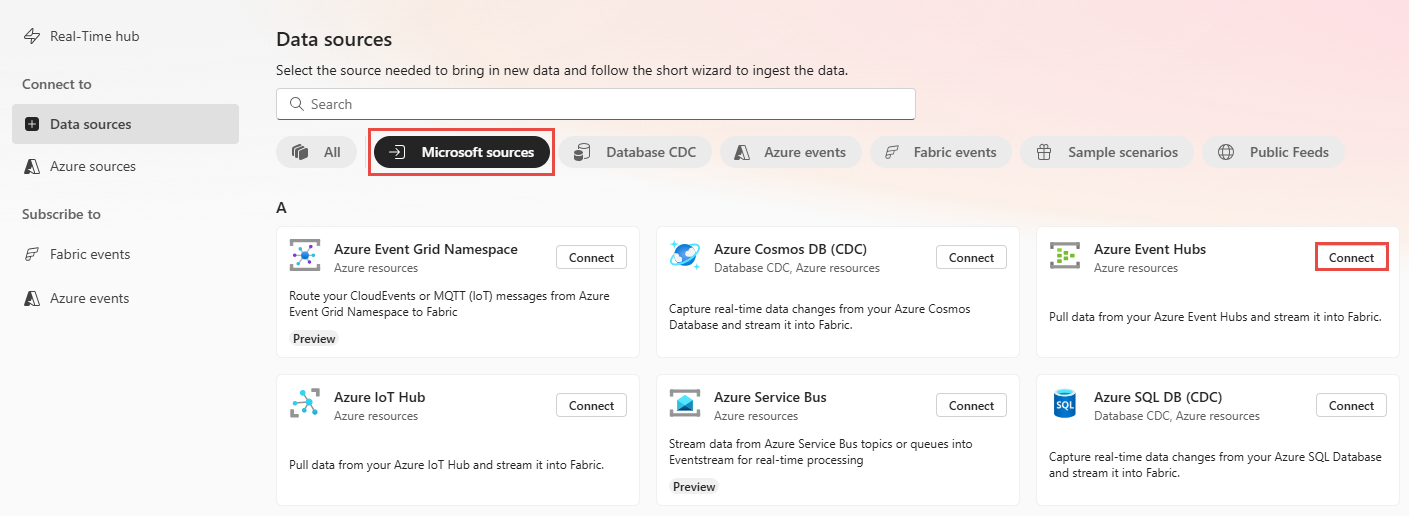Image resolution: width=1409 pixels, height=516 pixels.
Task: Click the Real-Time hub lightning icon
Action: pyautogui.click(x=32, y=36)
